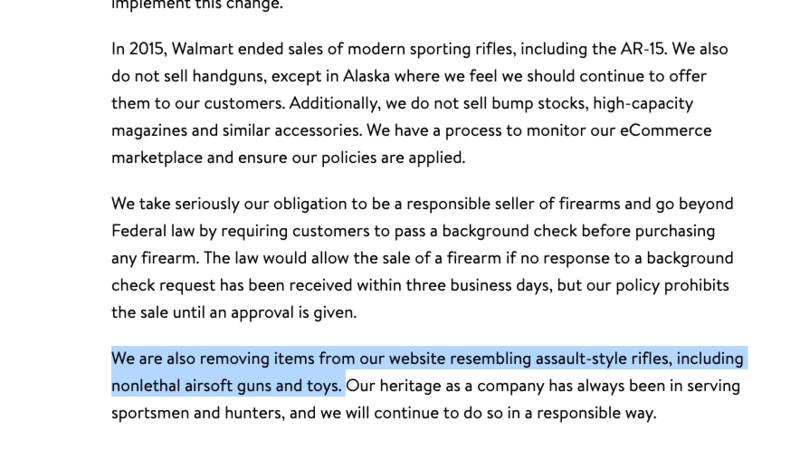800x450 pixels.
Task: Click the words "In 2015" starting the paragraph
Action: tap(139, 49)
